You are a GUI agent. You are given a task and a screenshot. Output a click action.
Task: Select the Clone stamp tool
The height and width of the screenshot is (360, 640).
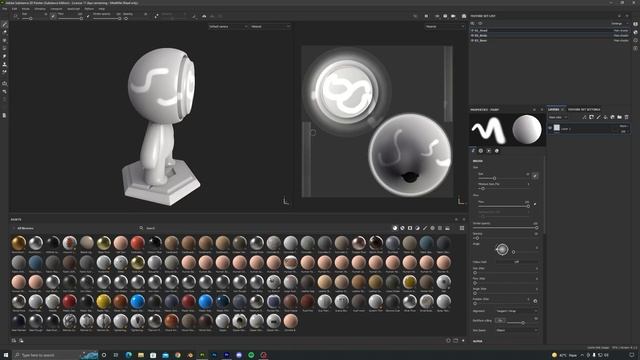(4, 64)
